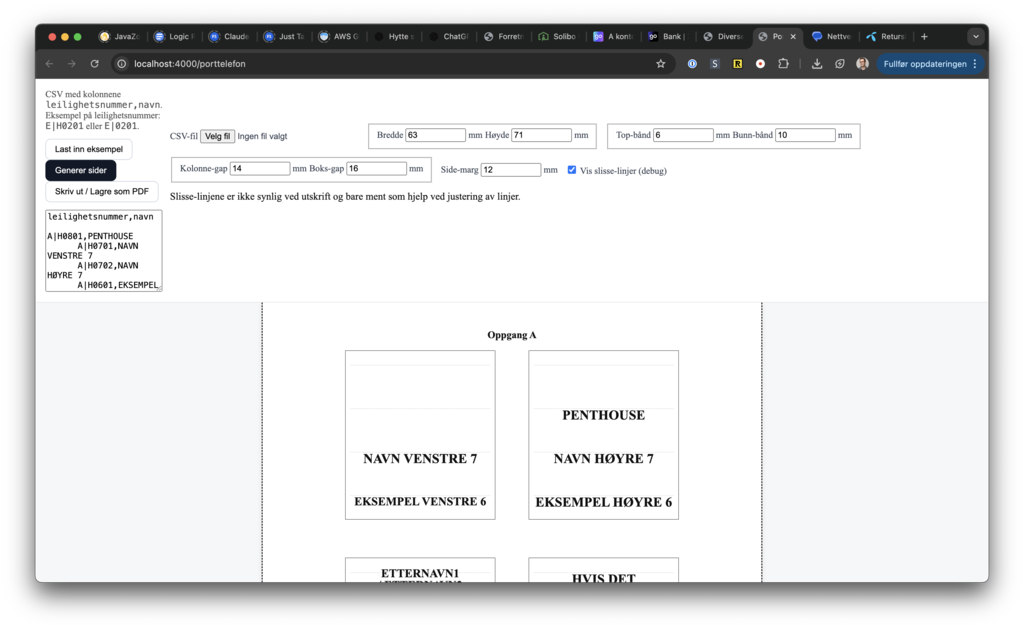The width and height of the screenshot is (1024, 629).
Task: Click the profile avatar in toolbar
Action: click(x=862, y=64)
